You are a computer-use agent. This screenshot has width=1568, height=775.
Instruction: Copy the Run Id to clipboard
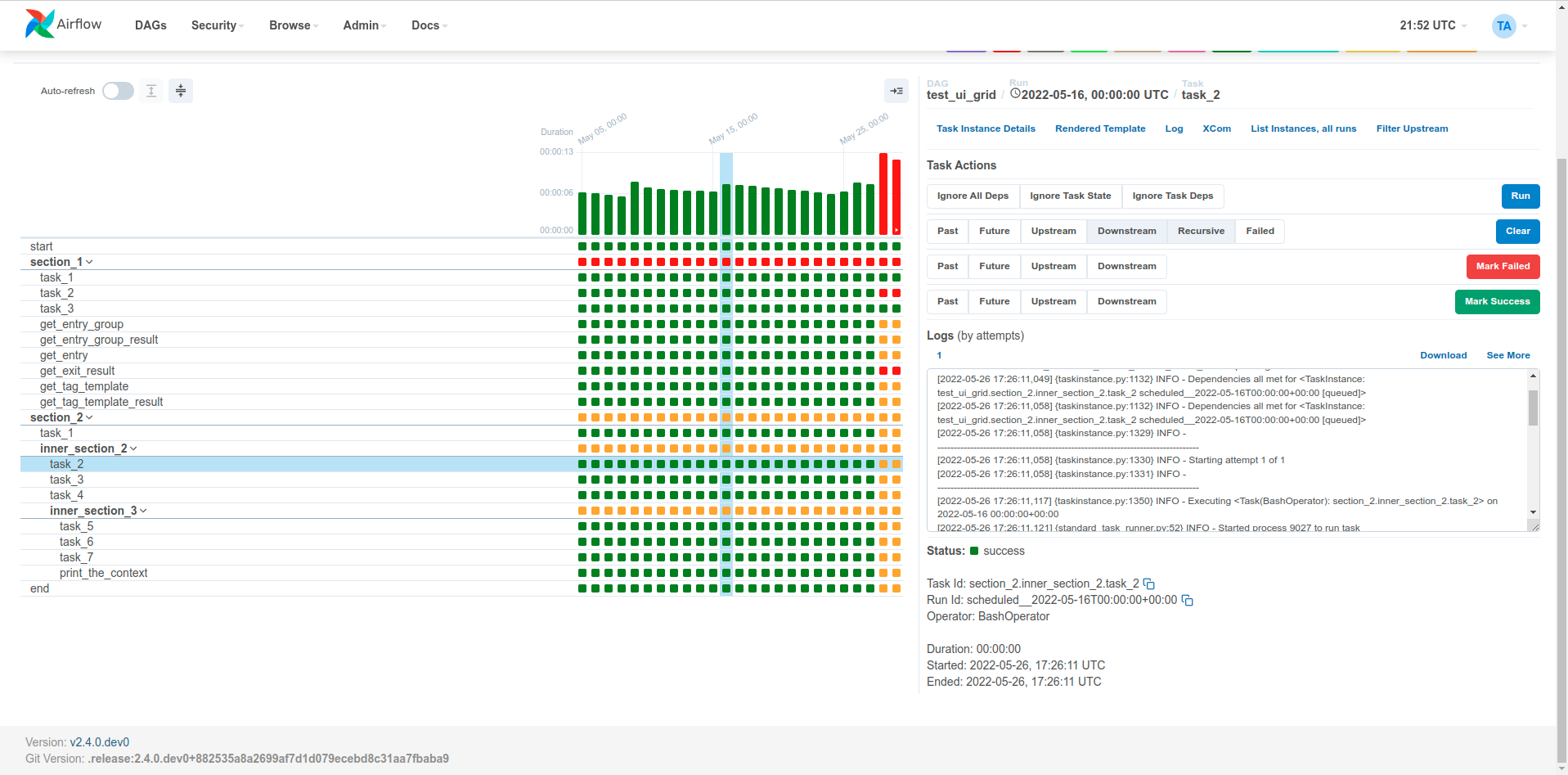pos(1188,600)
